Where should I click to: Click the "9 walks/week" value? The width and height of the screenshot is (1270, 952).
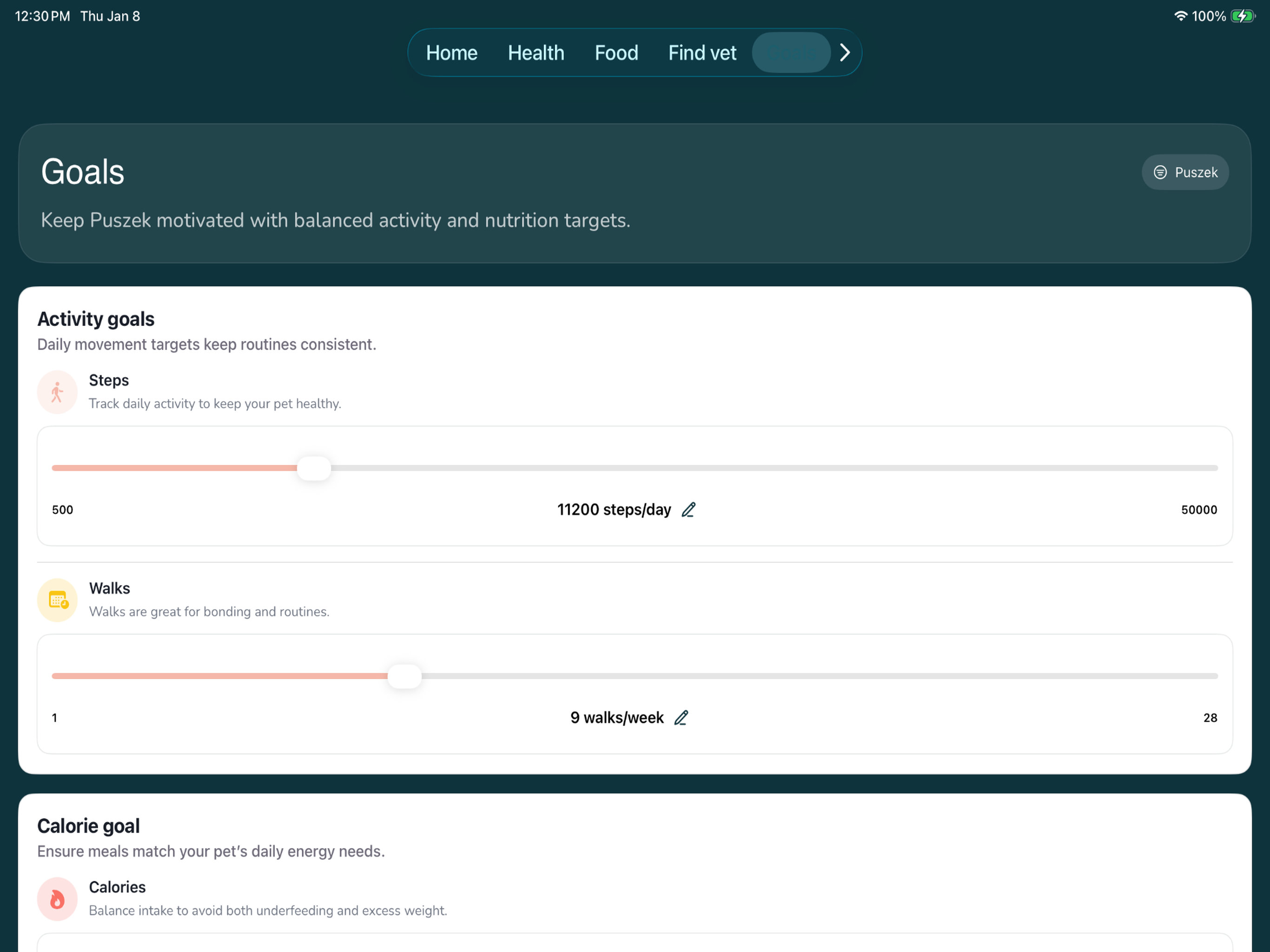point(616,718)
